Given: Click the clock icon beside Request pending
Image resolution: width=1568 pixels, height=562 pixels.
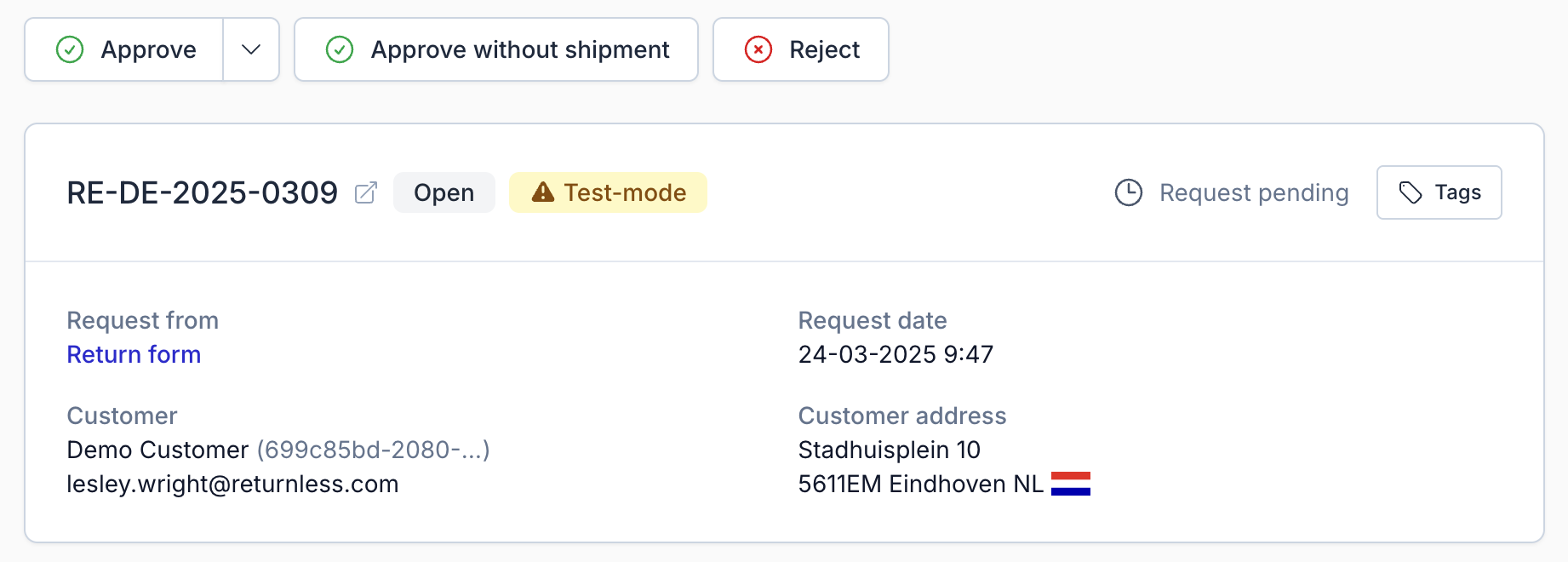Looking at the screenshot, I should click(x=1129, y=192).
